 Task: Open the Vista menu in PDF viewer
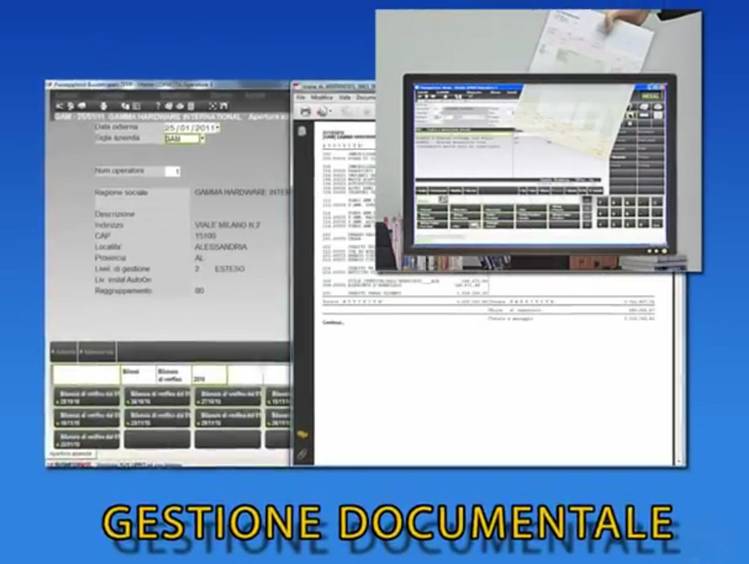click(x=344, y=98)
